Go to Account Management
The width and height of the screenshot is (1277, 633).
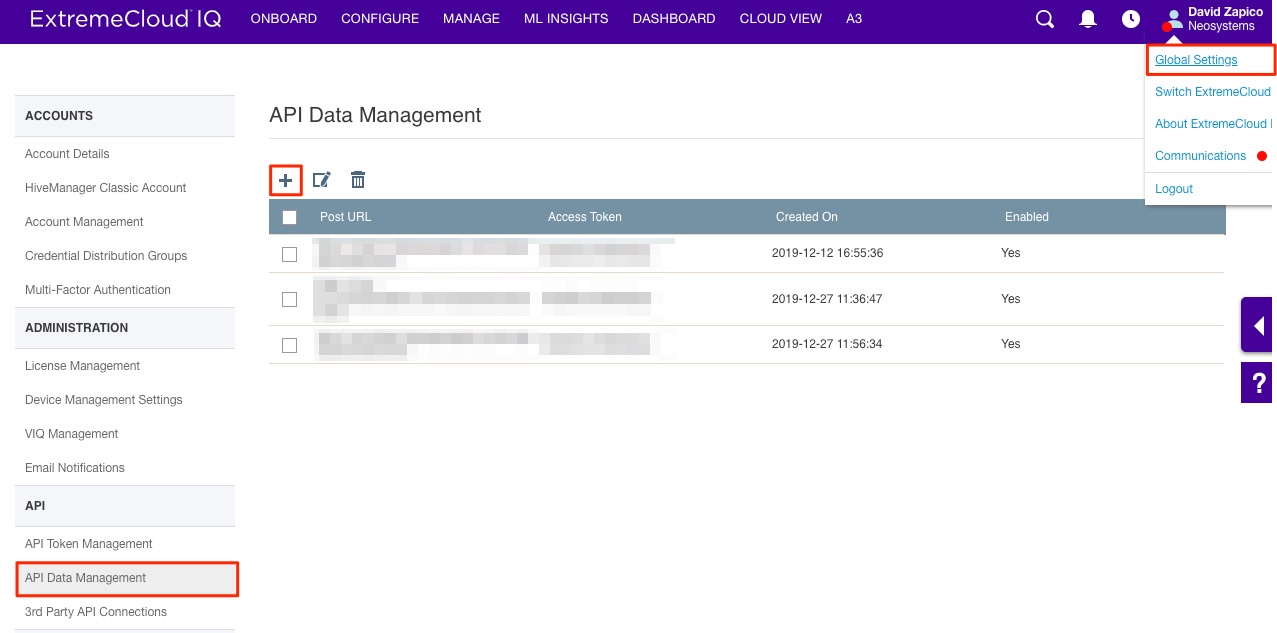[84, 222]
